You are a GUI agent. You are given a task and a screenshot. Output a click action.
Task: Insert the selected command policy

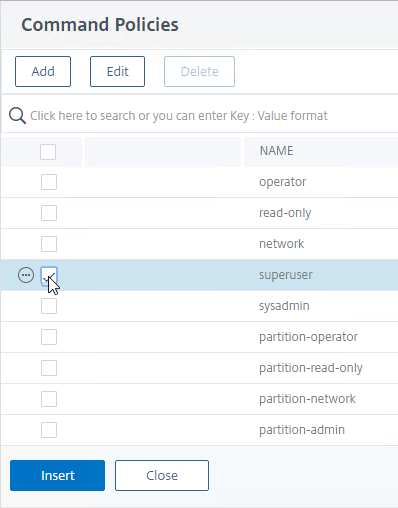click(x=57, y=475)
